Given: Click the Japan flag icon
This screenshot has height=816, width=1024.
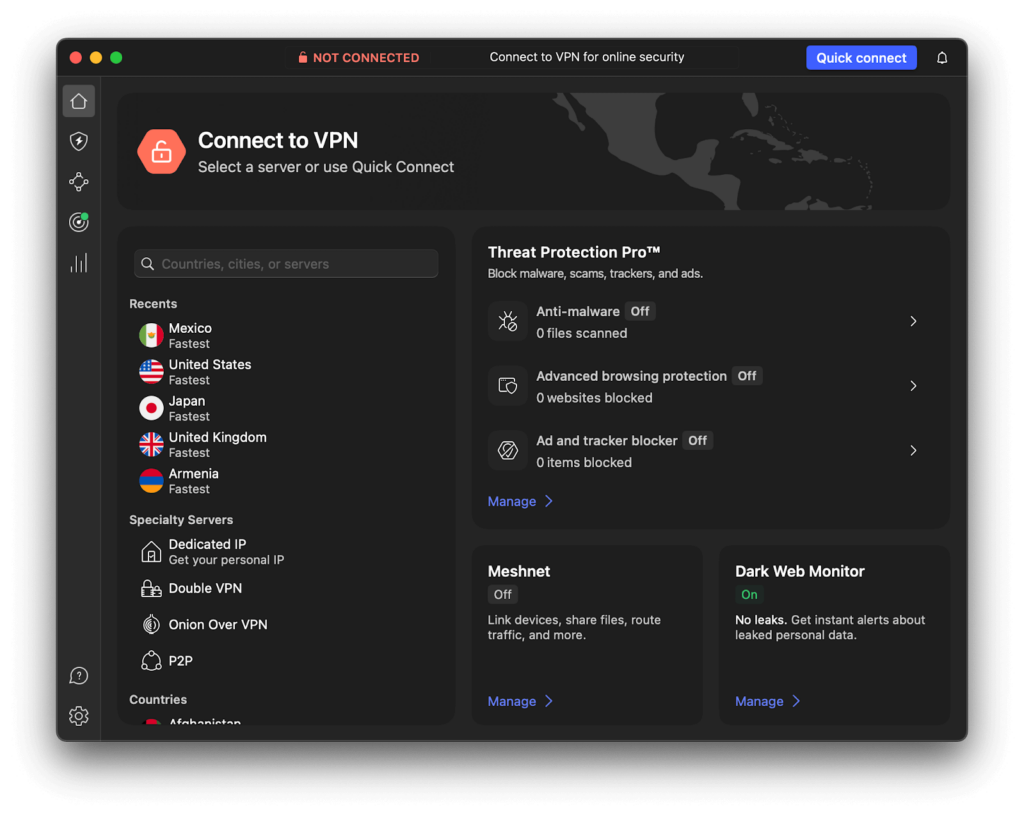Looking at the screenshot, I should click(x=151, y=408).
